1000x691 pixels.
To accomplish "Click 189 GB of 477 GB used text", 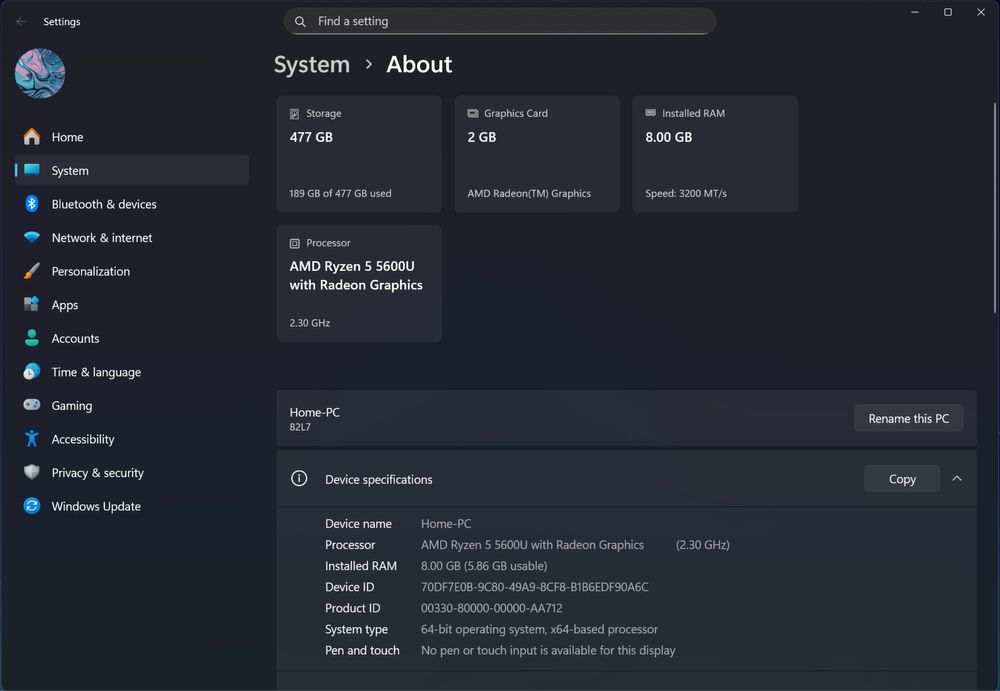I will click(x=340, y=193).
